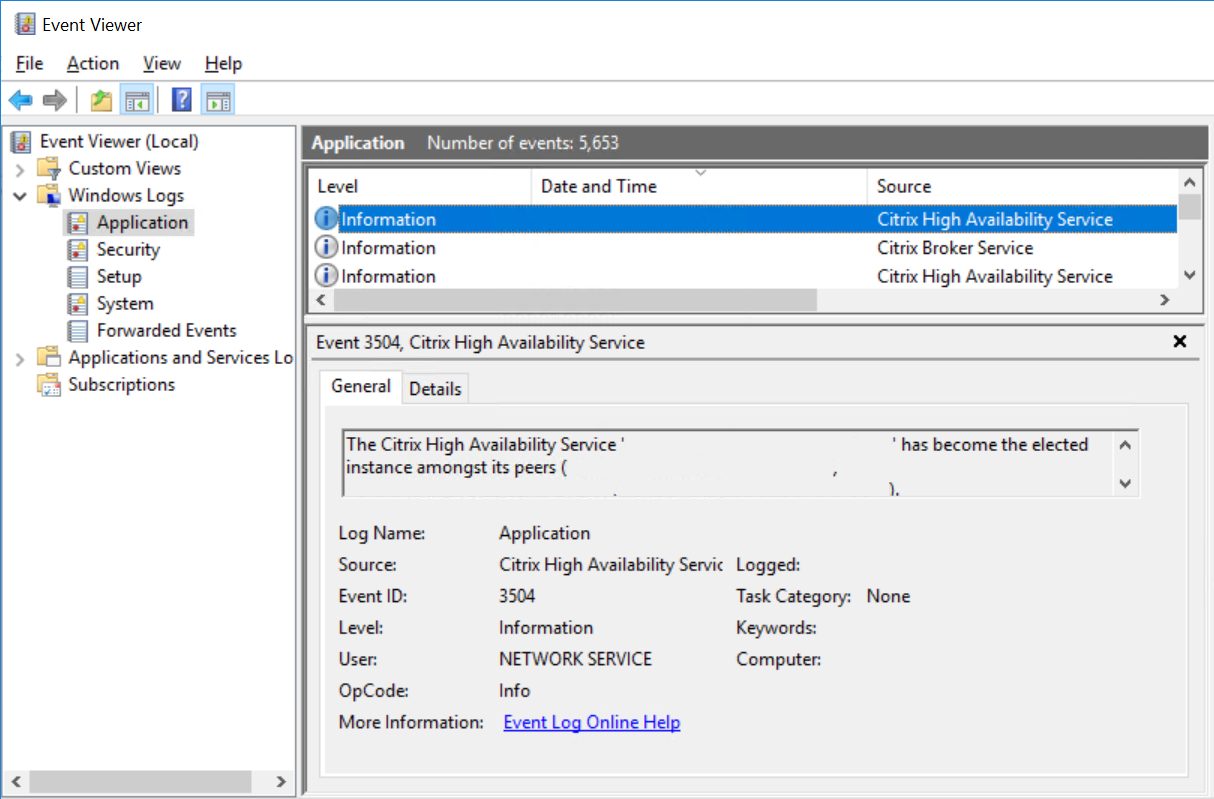
Task: Click the Forward arrow toolbar icon
Action: (55, 100)
